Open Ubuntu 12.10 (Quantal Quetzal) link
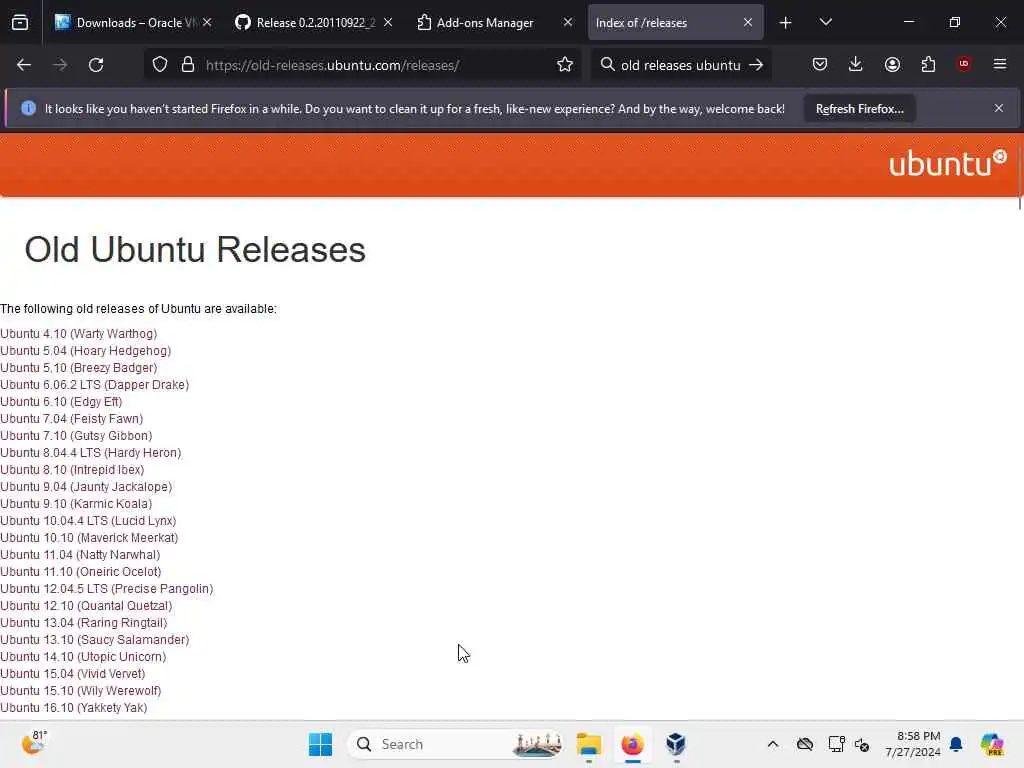The height and width of the screenshot is (768, 1024). 86,605
